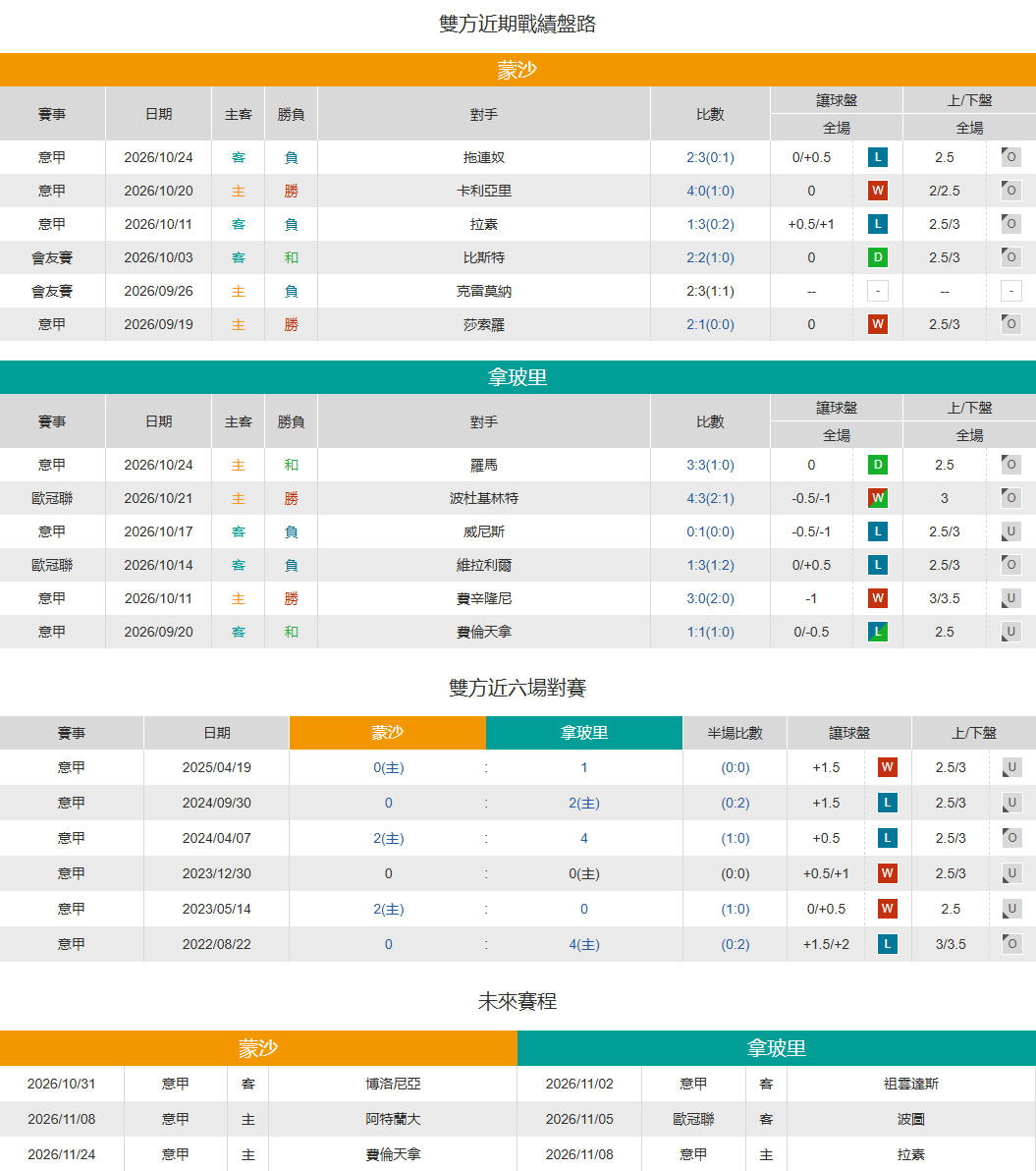1036x1171 pixels.
Task: Click the W handicap badge in 波杜基林特 row
Action: click(878, 498)
